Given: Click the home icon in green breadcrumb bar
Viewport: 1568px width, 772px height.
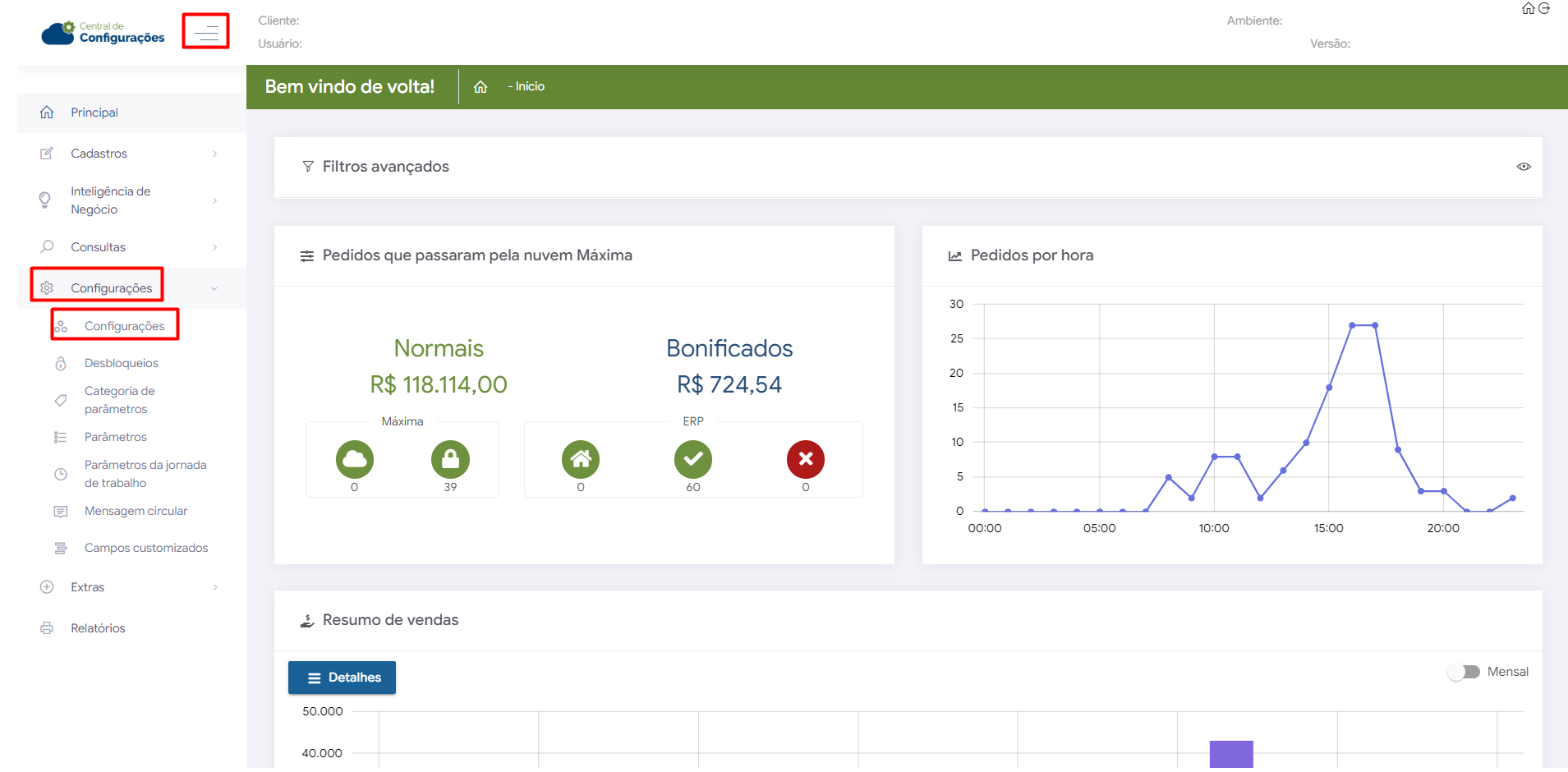Looking at the screenshot, I should (x=481, y=87).
